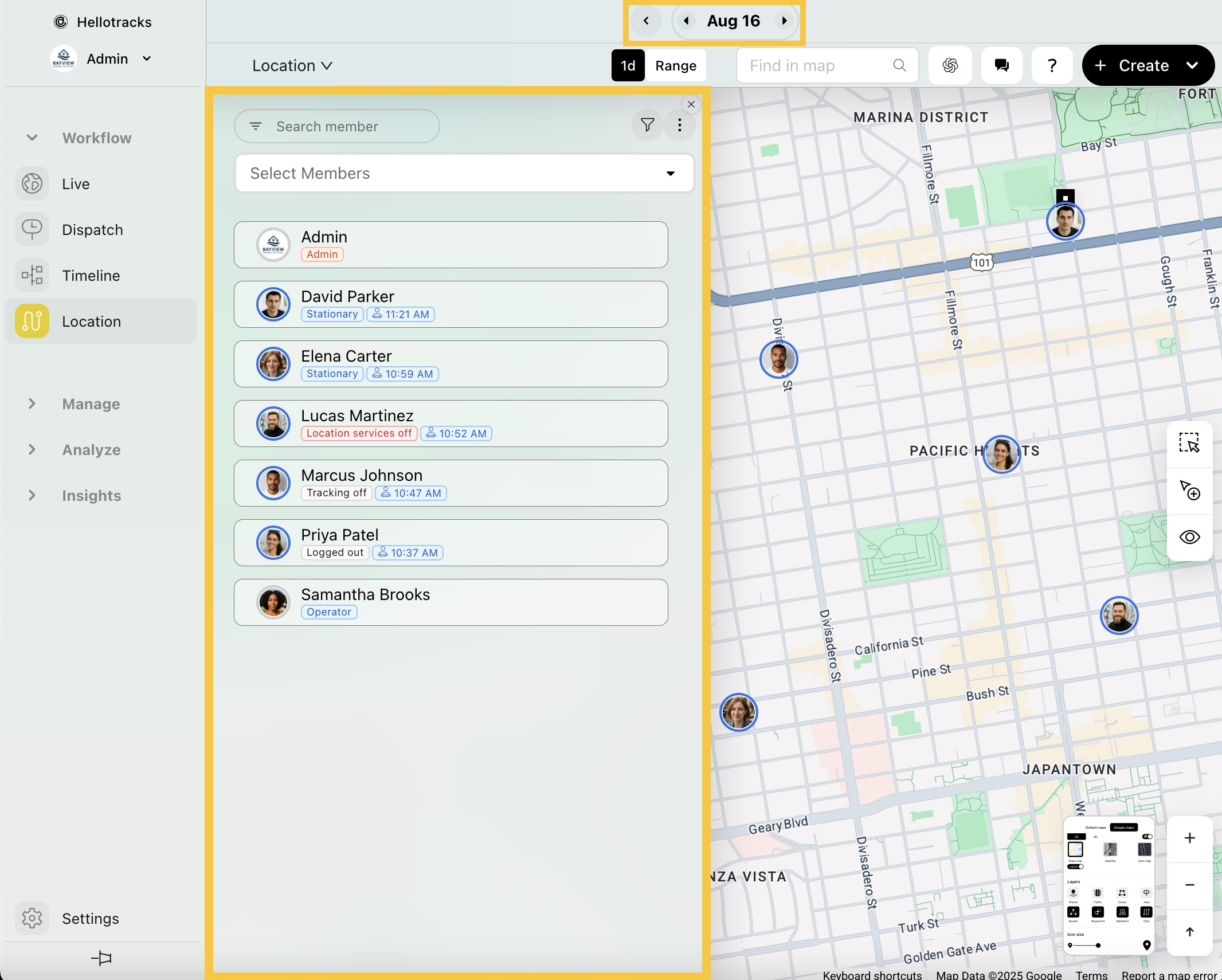Image resolution: width=1222 pixels, height=980 pixels.
Task: Toggle the Places layer in map layers
Action: coord(1074,893)
